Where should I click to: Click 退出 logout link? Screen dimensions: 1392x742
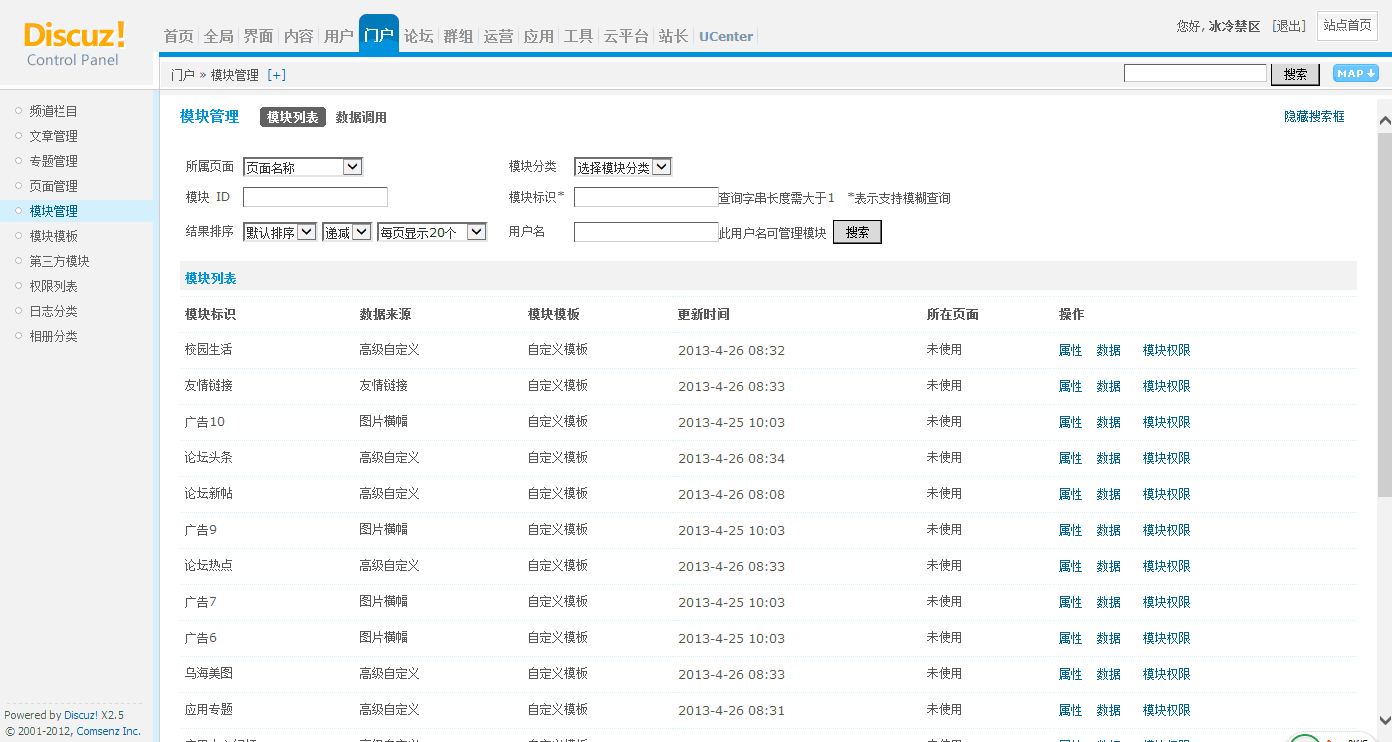1289,26
